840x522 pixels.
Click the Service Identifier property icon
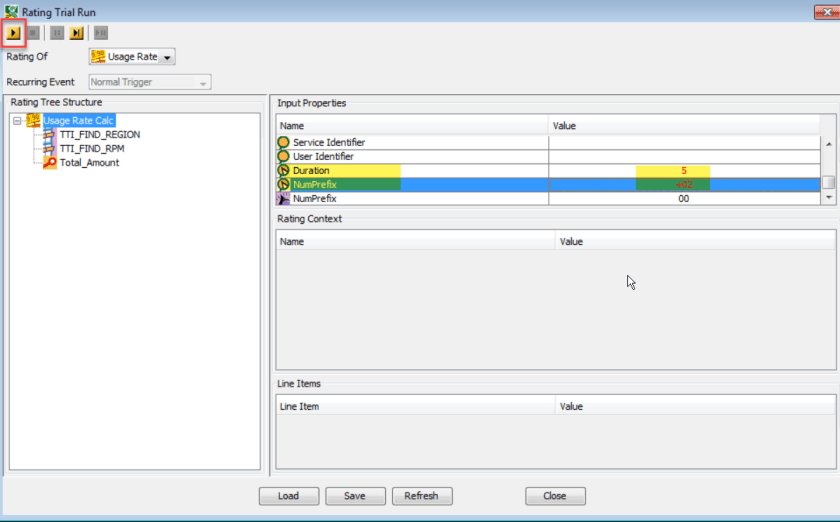[283, 142]
